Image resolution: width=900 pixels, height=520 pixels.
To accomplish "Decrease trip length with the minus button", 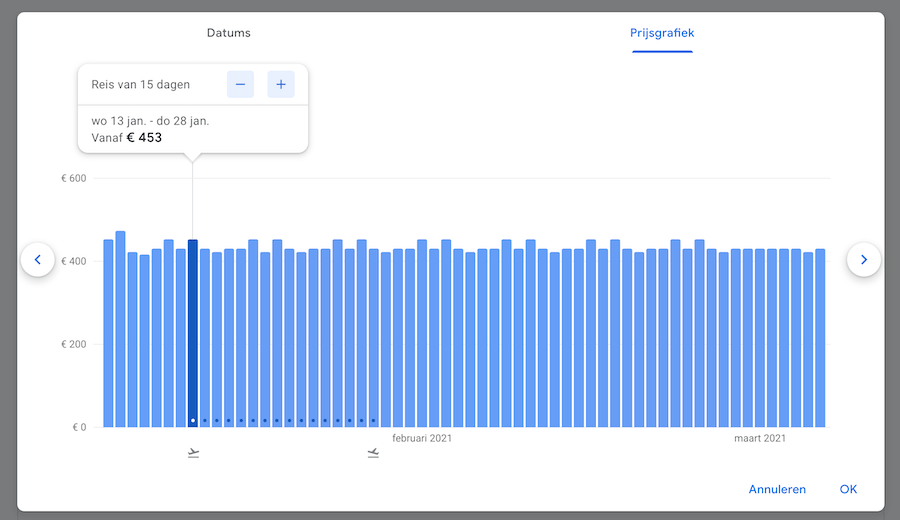I will point(240,85).
